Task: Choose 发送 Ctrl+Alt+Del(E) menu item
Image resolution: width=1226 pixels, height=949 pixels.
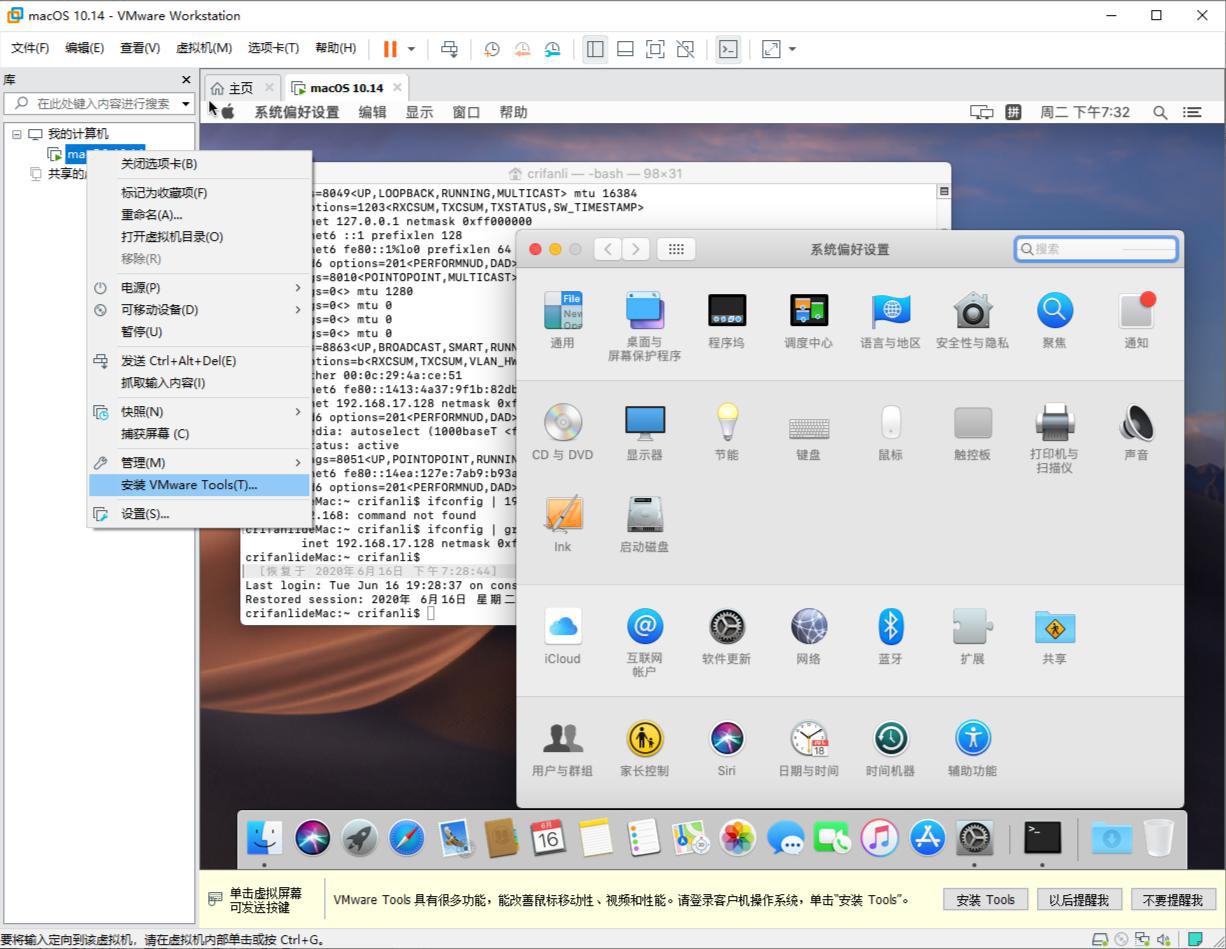Action: (199, 361)
